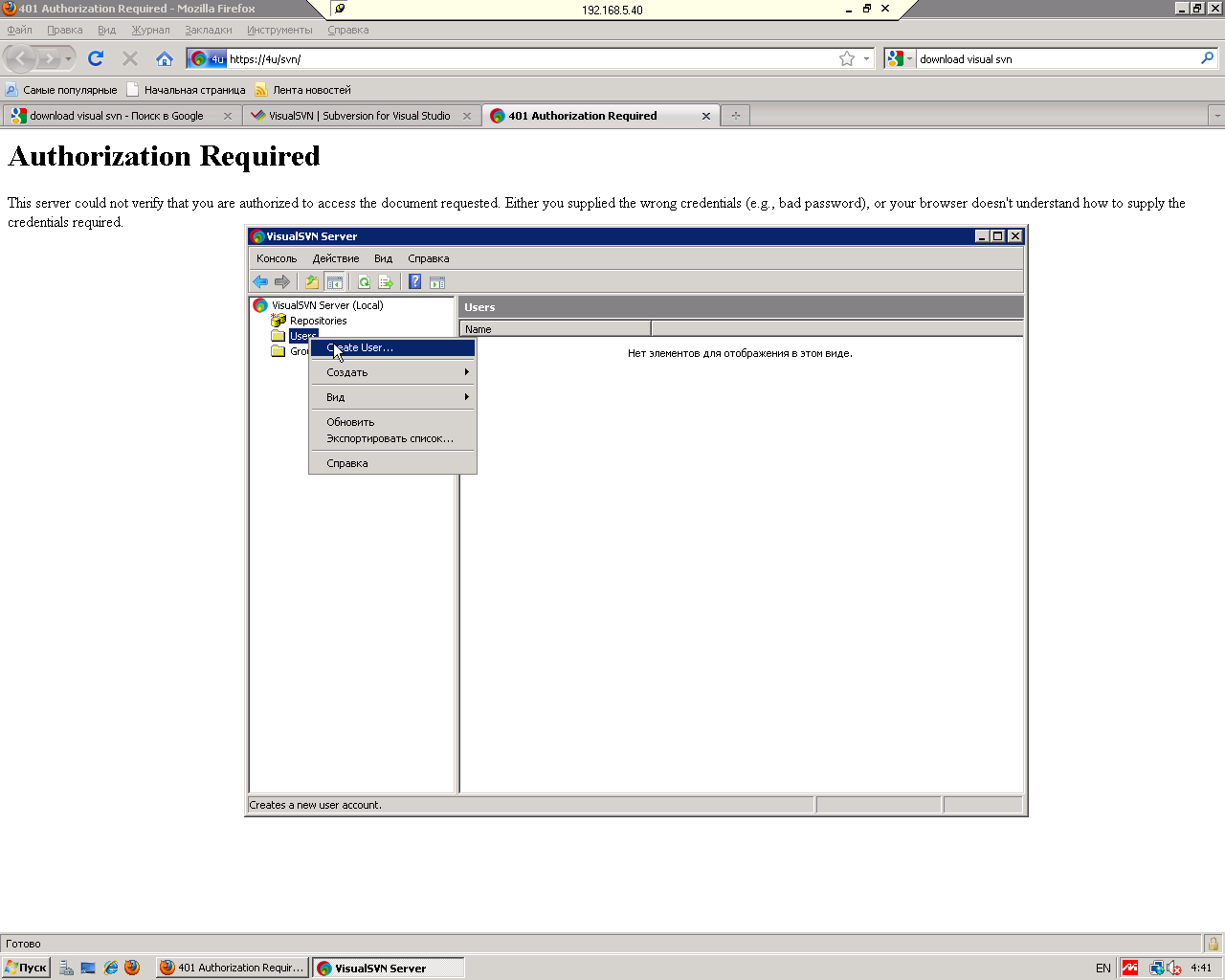Click the Up one level folder icon
This screenshot has width=1225, height=980.
click(x=312, y=281)
